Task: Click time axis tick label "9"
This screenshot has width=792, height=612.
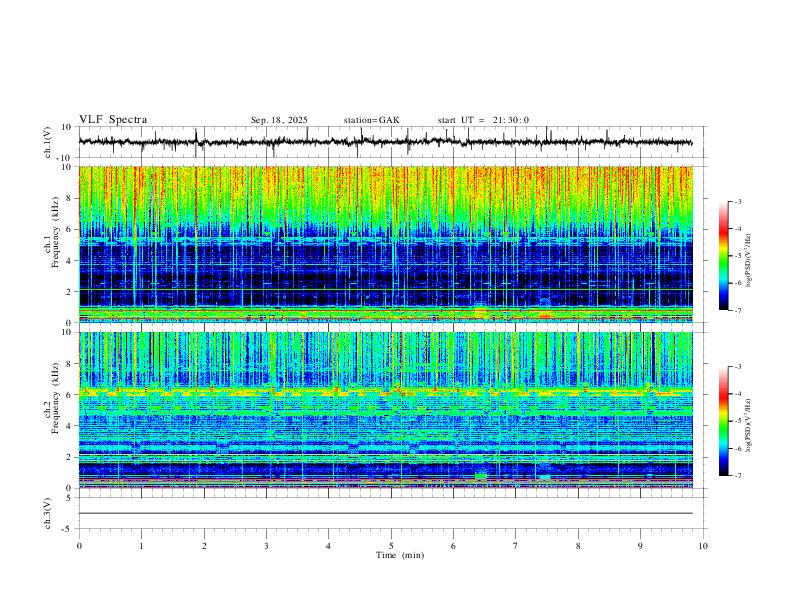Action: (640, 546)
